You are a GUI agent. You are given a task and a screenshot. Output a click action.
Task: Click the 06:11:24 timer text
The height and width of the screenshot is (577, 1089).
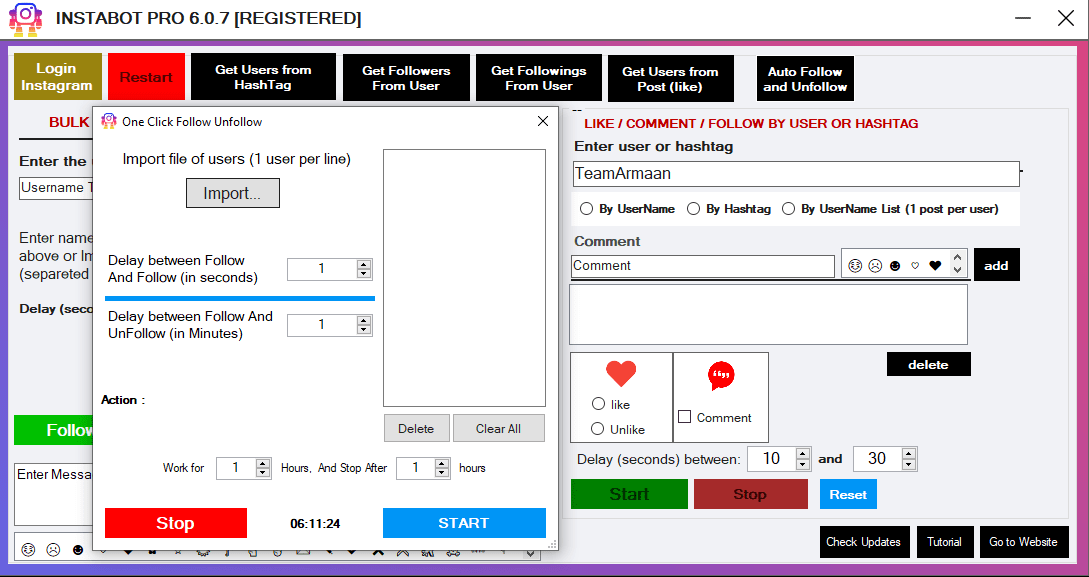point(315,524)
